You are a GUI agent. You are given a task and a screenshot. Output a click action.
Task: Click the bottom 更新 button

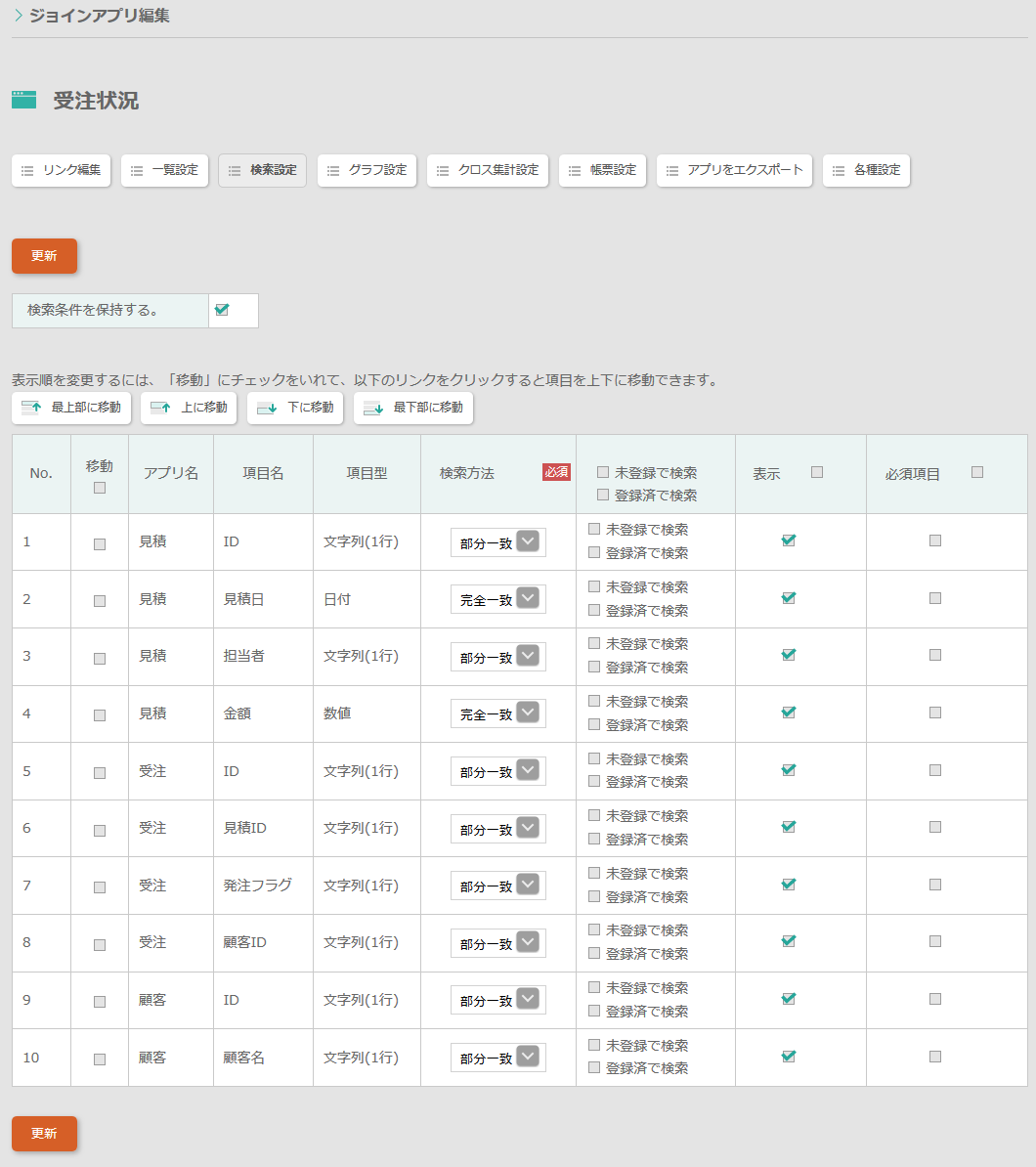coord(44,1134)
